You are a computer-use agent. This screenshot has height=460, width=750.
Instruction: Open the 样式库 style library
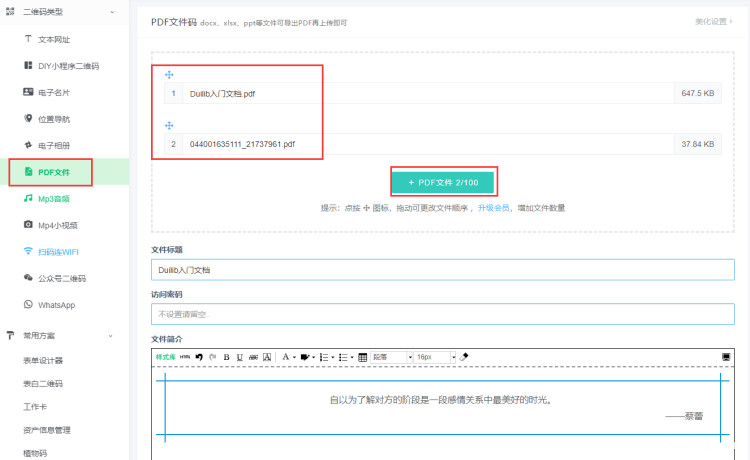point(165,357)
